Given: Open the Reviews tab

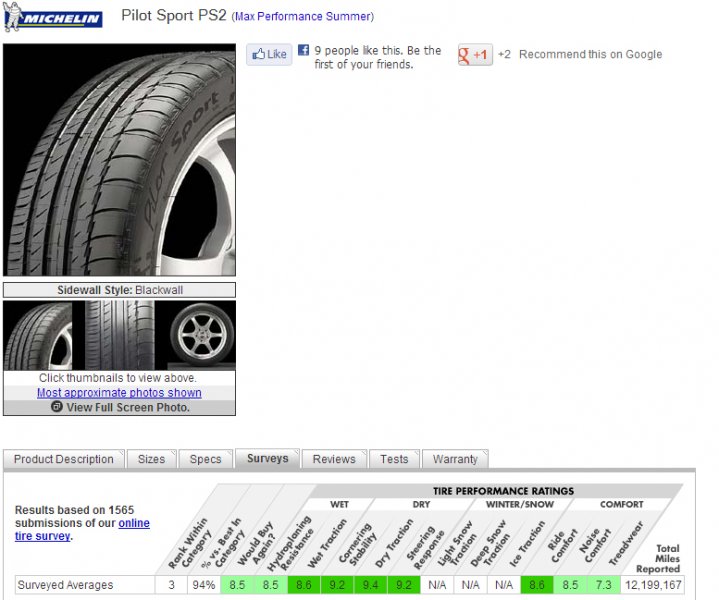Looking at the screenshot, I should click(334, 459).
